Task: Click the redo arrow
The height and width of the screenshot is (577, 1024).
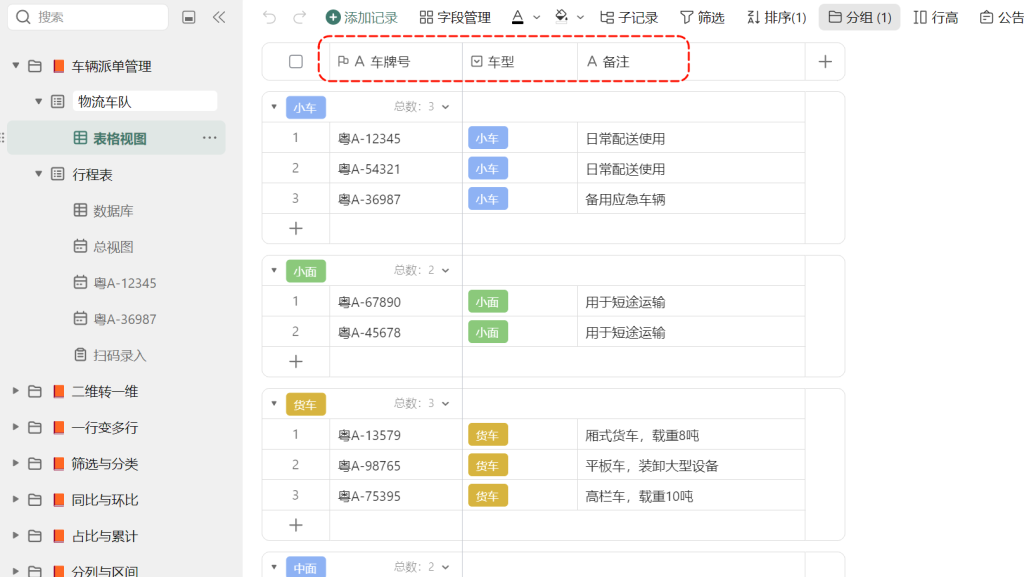Action: (299, 17)
